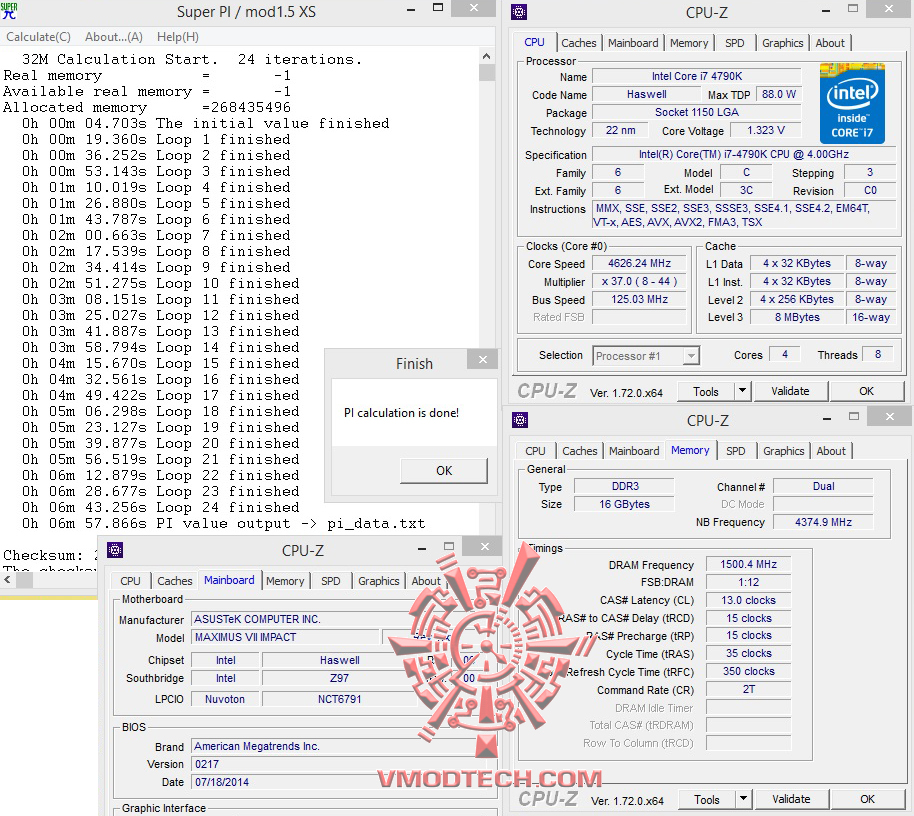Click the CPU-Z top window title icon
914x816 pixels.
(x=519, y=12)
